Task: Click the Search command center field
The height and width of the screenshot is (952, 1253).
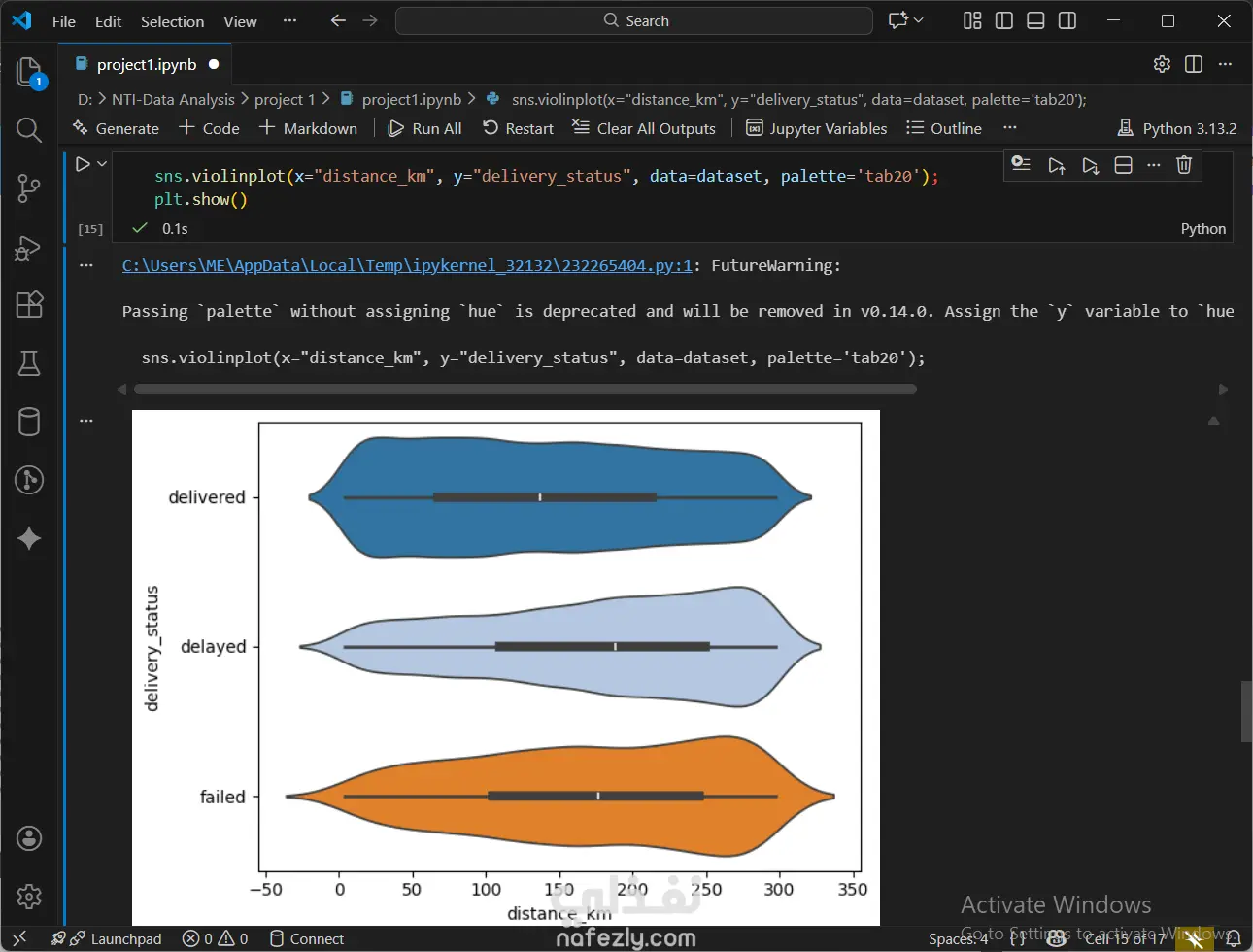Action: click(634, 20)
